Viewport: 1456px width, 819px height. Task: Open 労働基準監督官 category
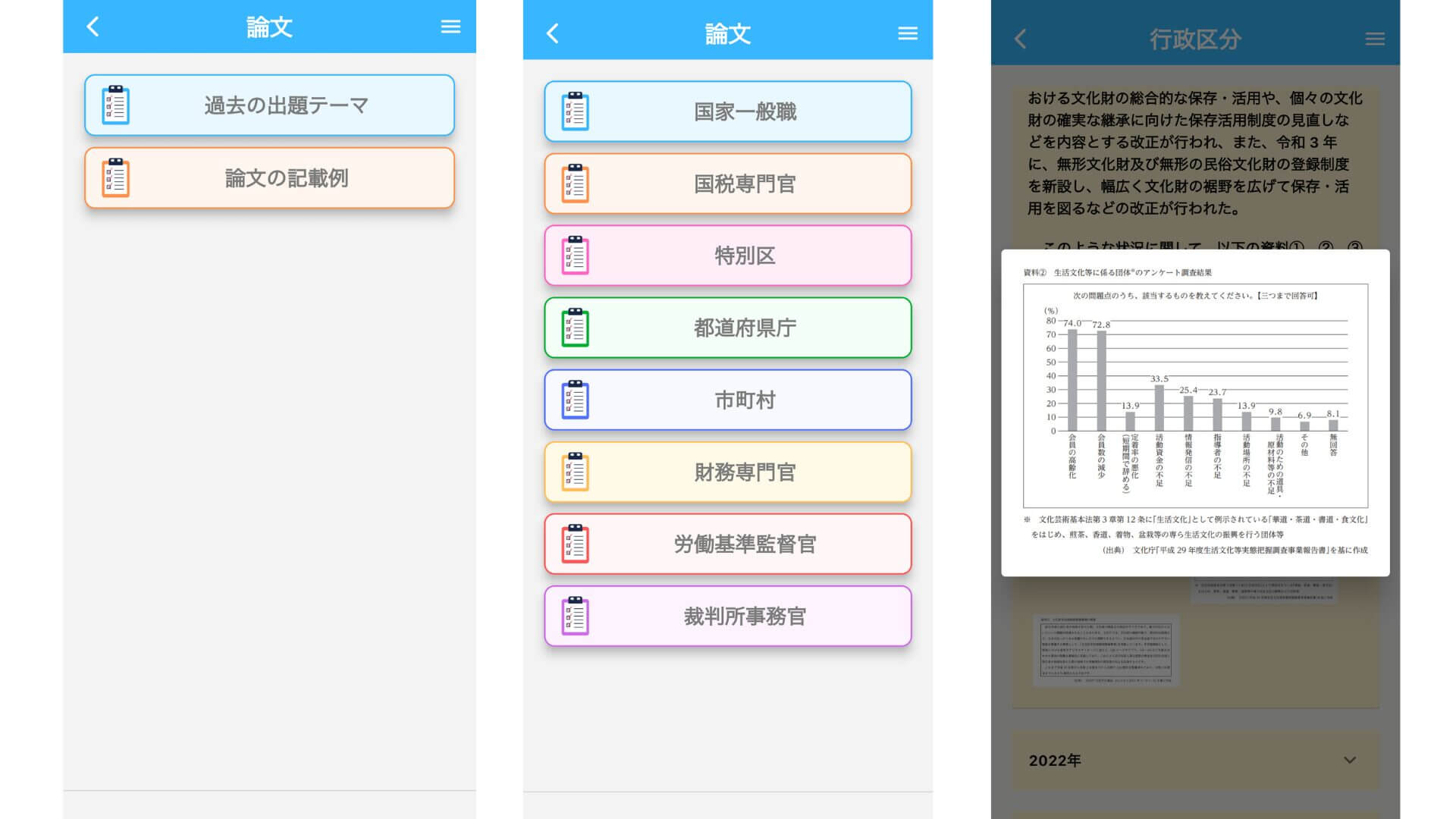[745, 544]
